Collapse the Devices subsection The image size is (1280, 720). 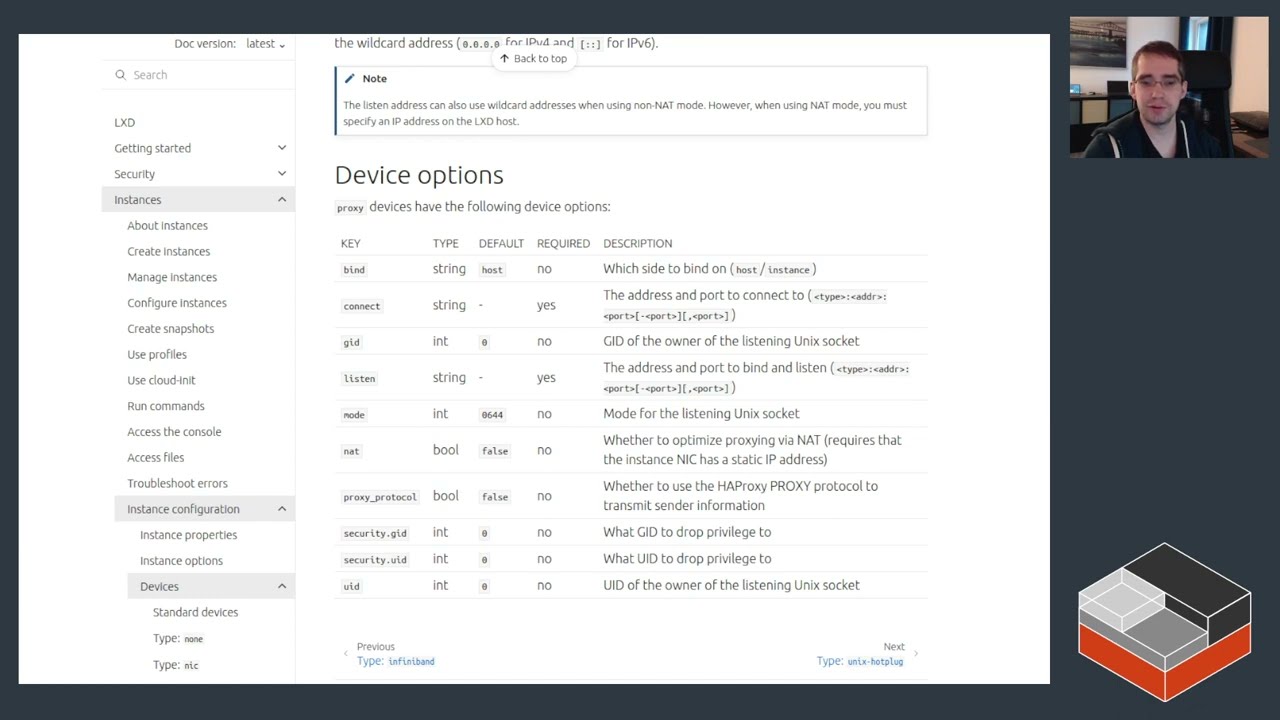coord(282,586)
